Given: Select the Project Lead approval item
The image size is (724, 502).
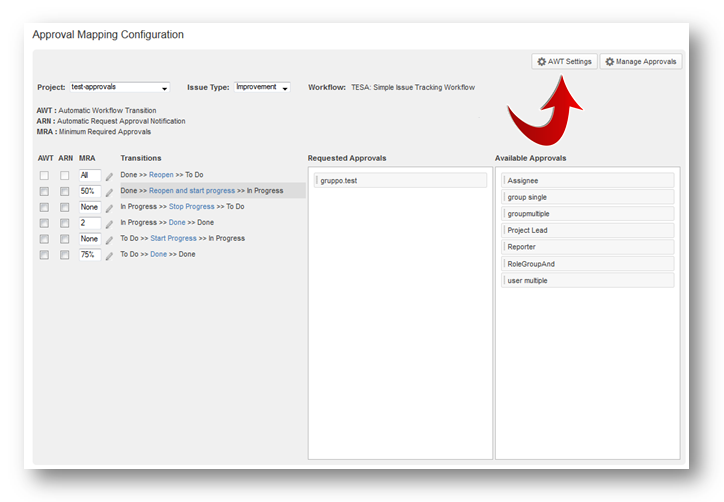Looking at the screenshot, I should 589,230.
